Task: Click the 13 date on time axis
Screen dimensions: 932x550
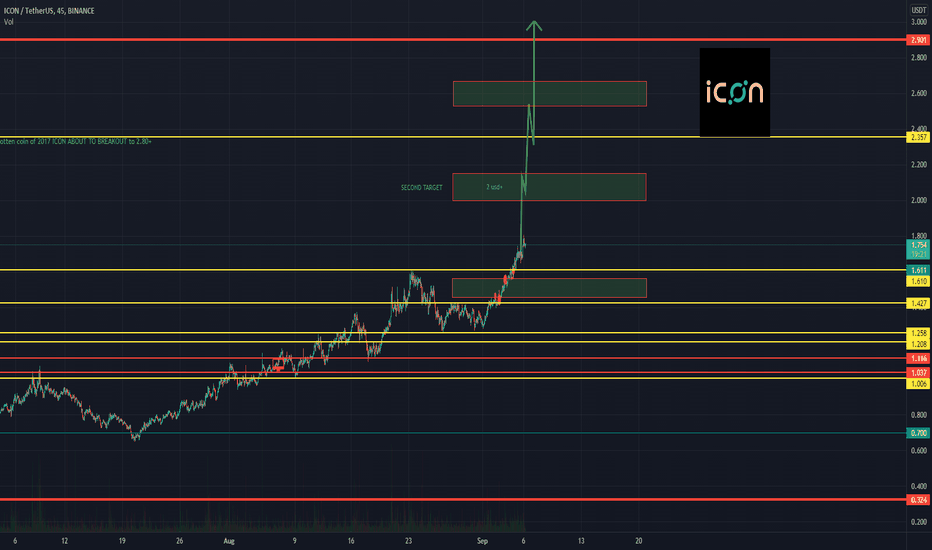Action: tap(581, 541)
